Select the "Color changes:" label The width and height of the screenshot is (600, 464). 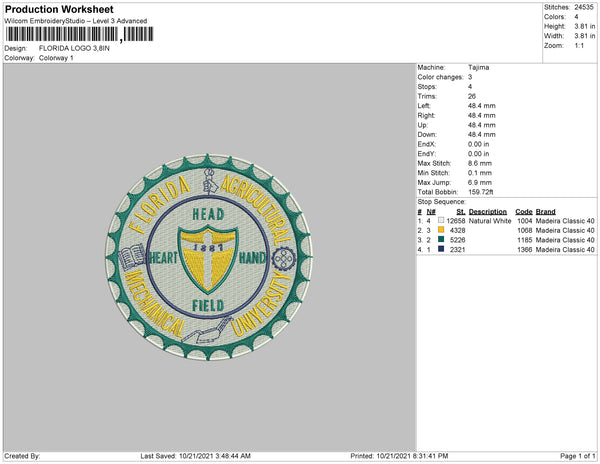(440, 77)
